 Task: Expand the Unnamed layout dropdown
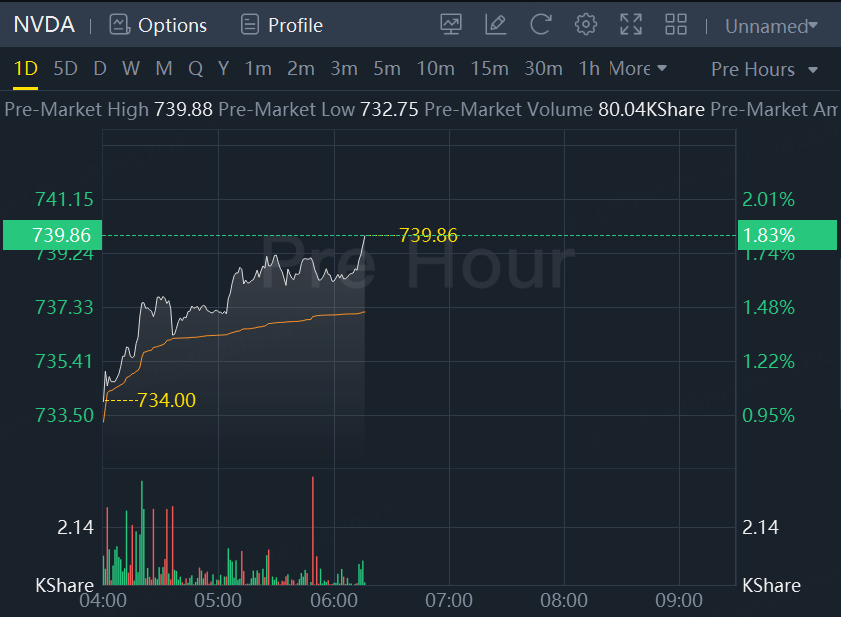coord(770,26)
